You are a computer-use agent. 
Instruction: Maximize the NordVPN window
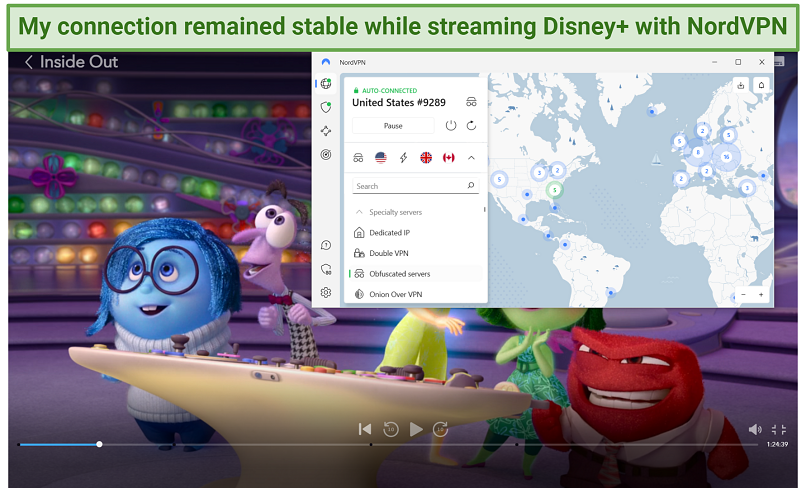[x=738, y=62]
